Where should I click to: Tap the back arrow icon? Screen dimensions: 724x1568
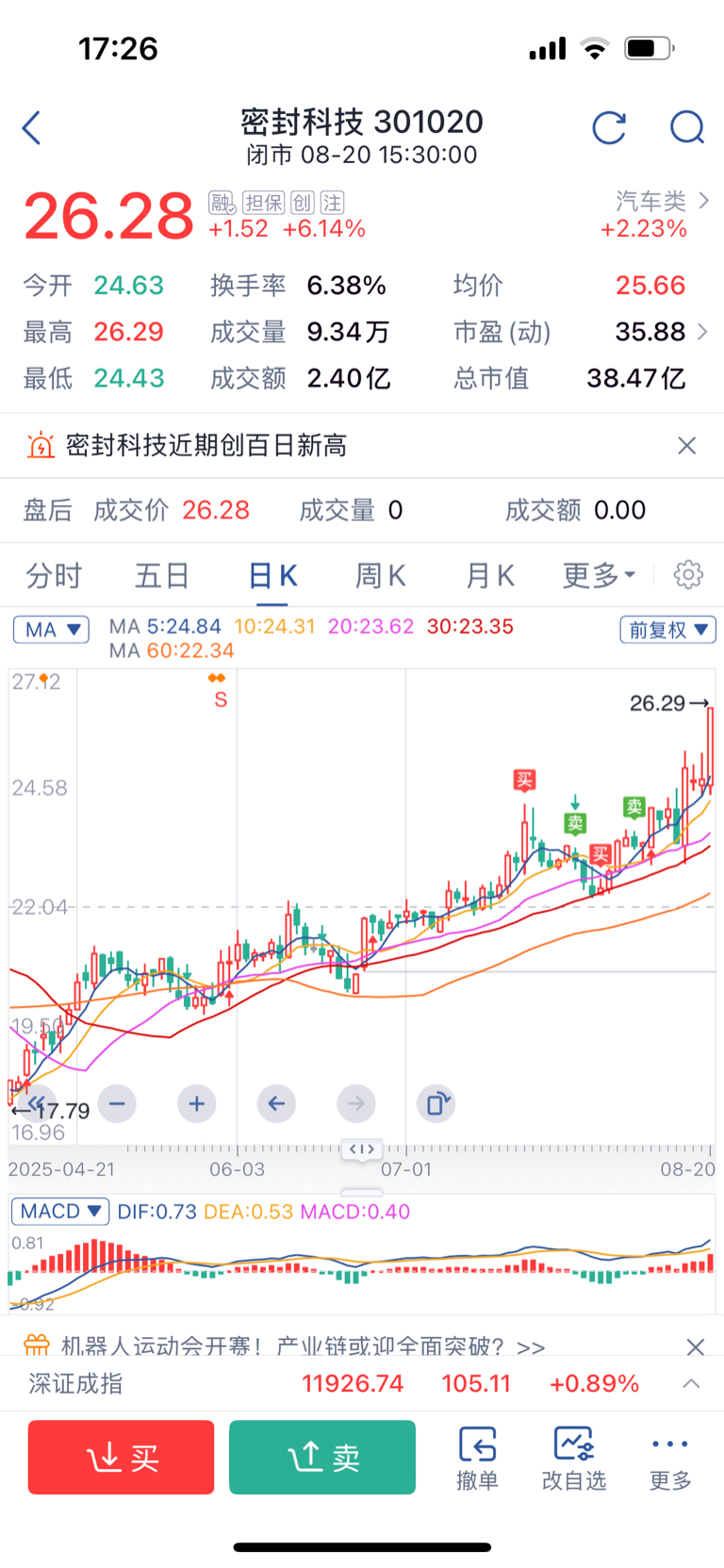32,128
